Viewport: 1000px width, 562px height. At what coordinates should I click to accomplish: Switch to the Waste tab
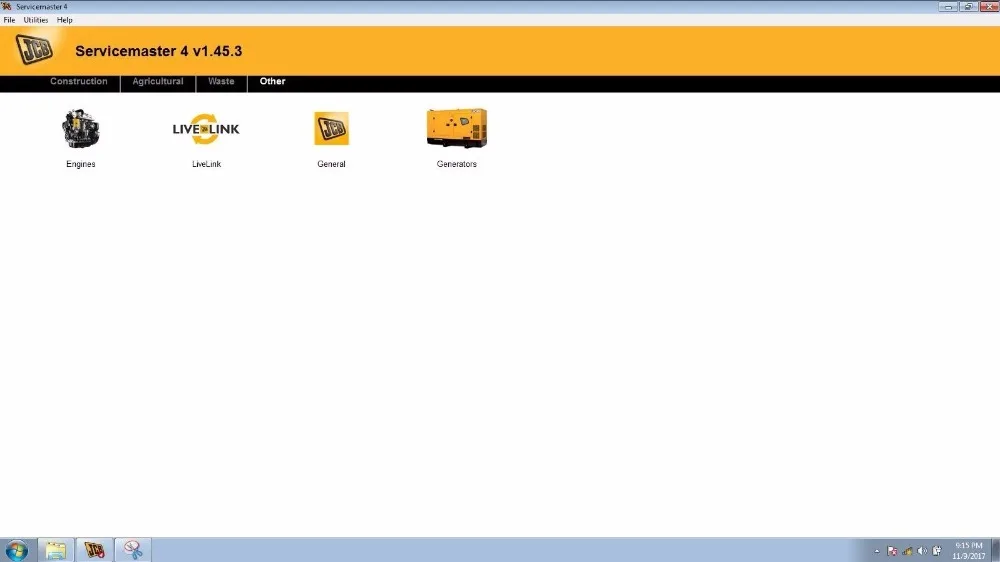point(221,82)
